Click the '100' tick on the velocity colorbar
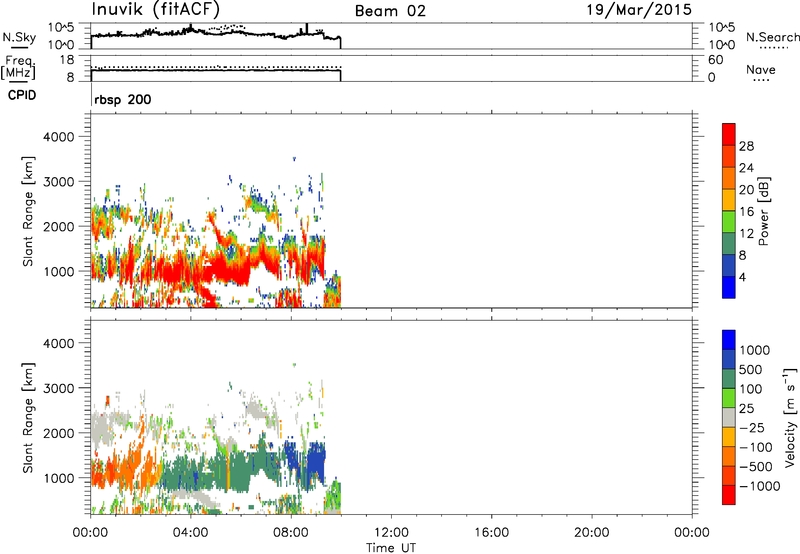800x554 pixels. tap(751, 389)
